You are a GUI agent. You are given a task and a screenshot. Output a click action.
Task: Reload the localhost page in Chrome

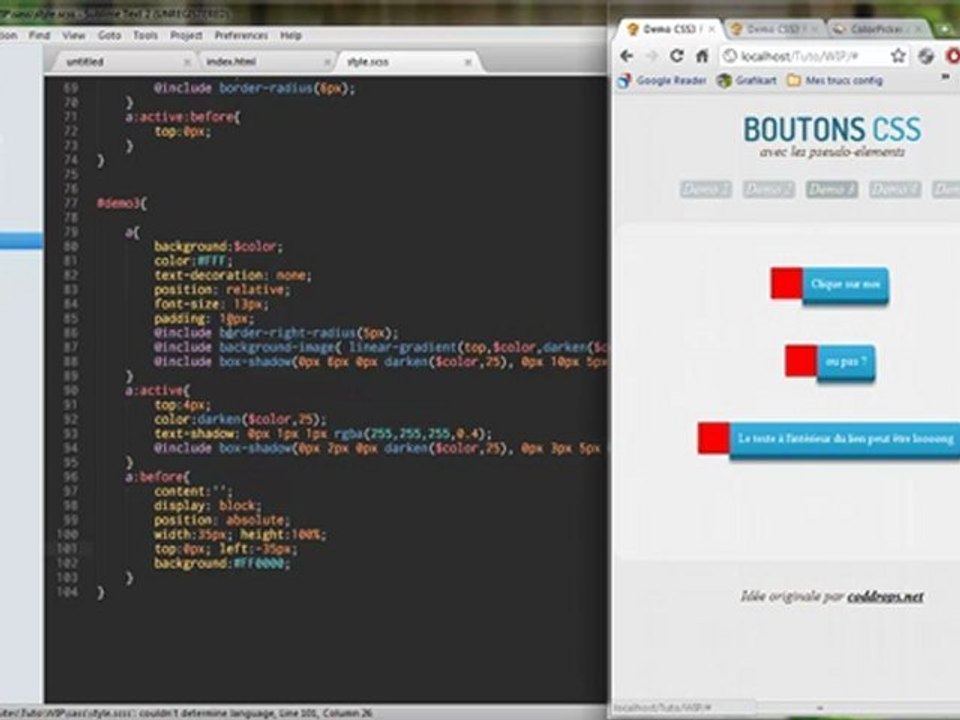(677, 56)
